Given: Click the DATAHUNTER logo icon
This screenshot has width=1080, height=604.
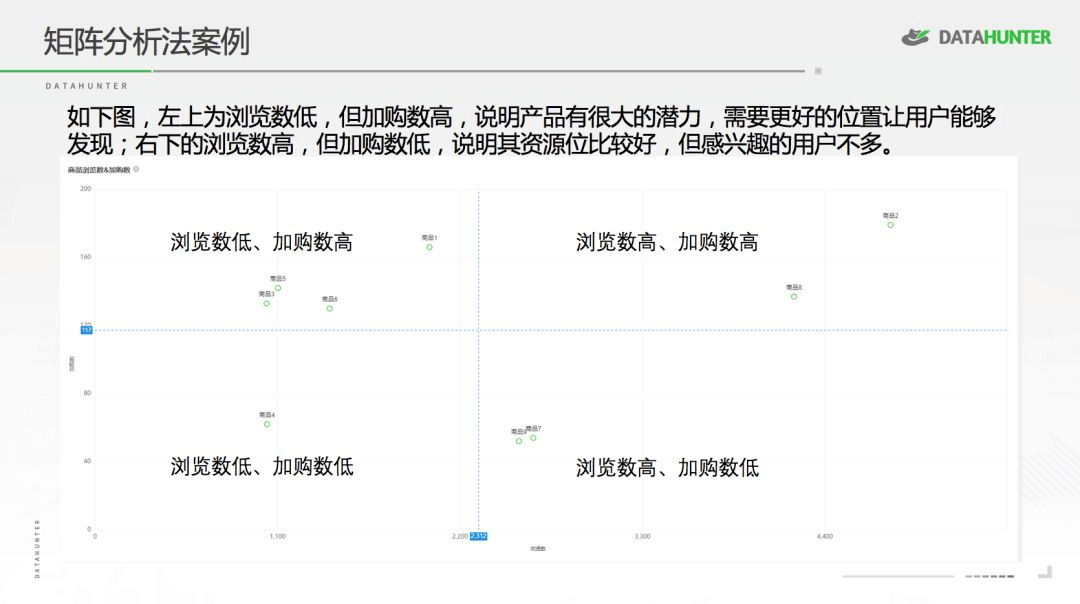Looking at the screenshot, I should [x=915, y=37].
